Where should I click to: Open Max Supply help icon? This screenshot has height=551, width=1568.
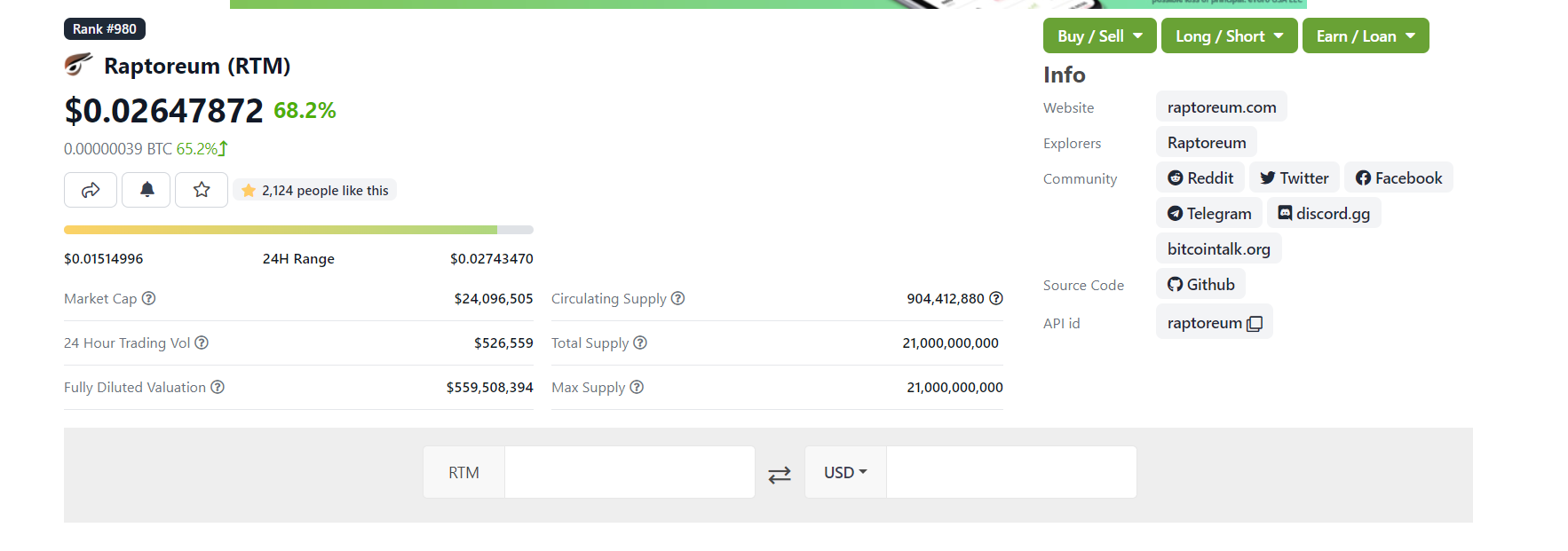click(x=637, y=387)
